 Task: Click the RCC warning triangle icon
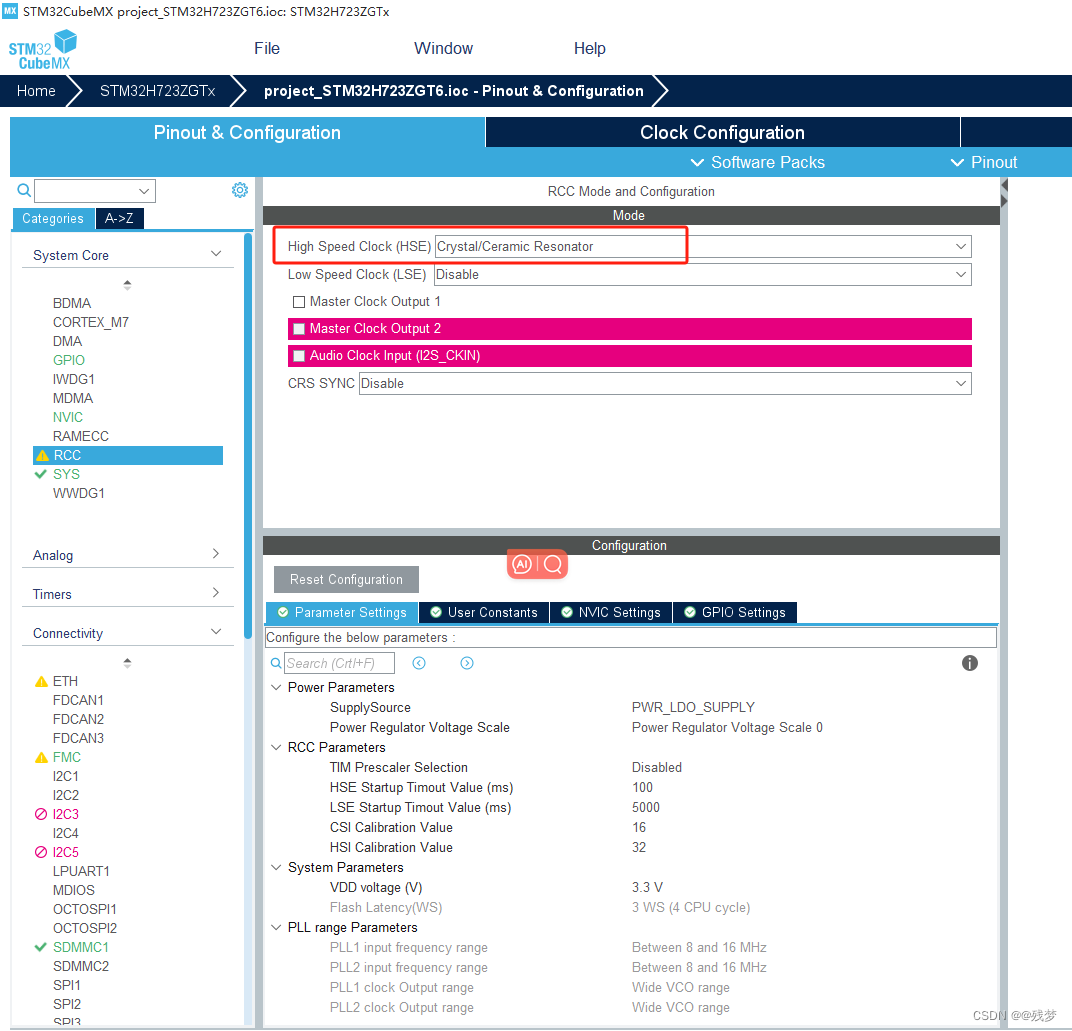click(42, 455)
